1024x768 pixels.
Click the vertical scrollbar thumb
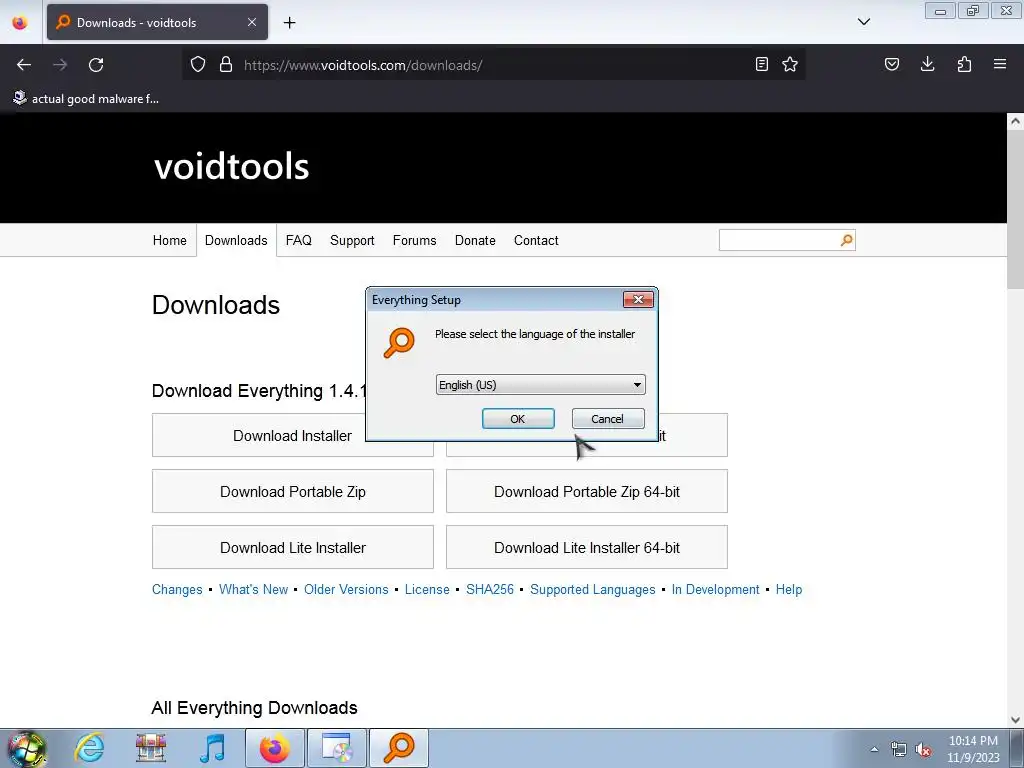[x=1015, y=209]
